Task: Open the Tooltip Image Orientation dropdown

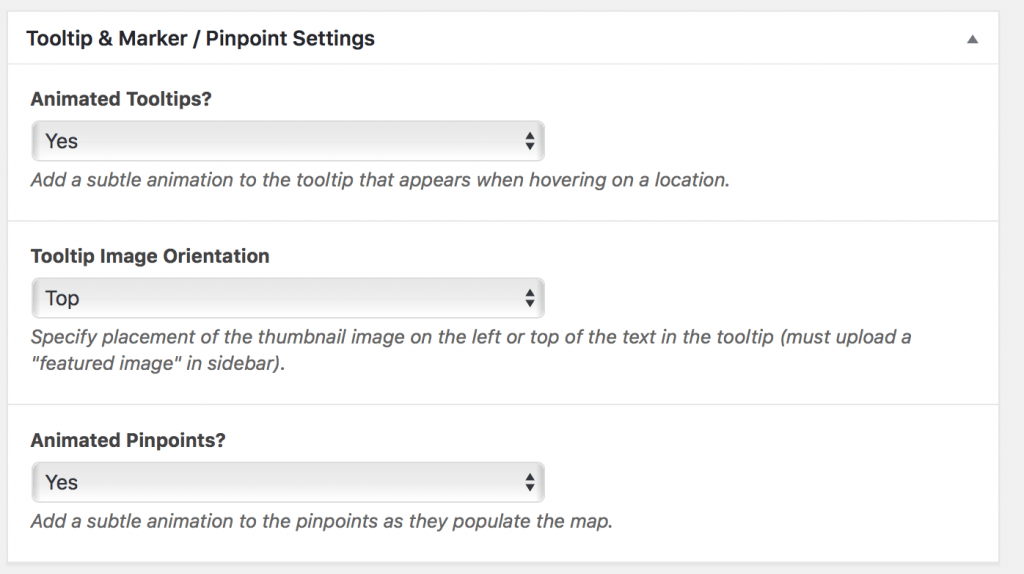Action: (x=287, y=298)
